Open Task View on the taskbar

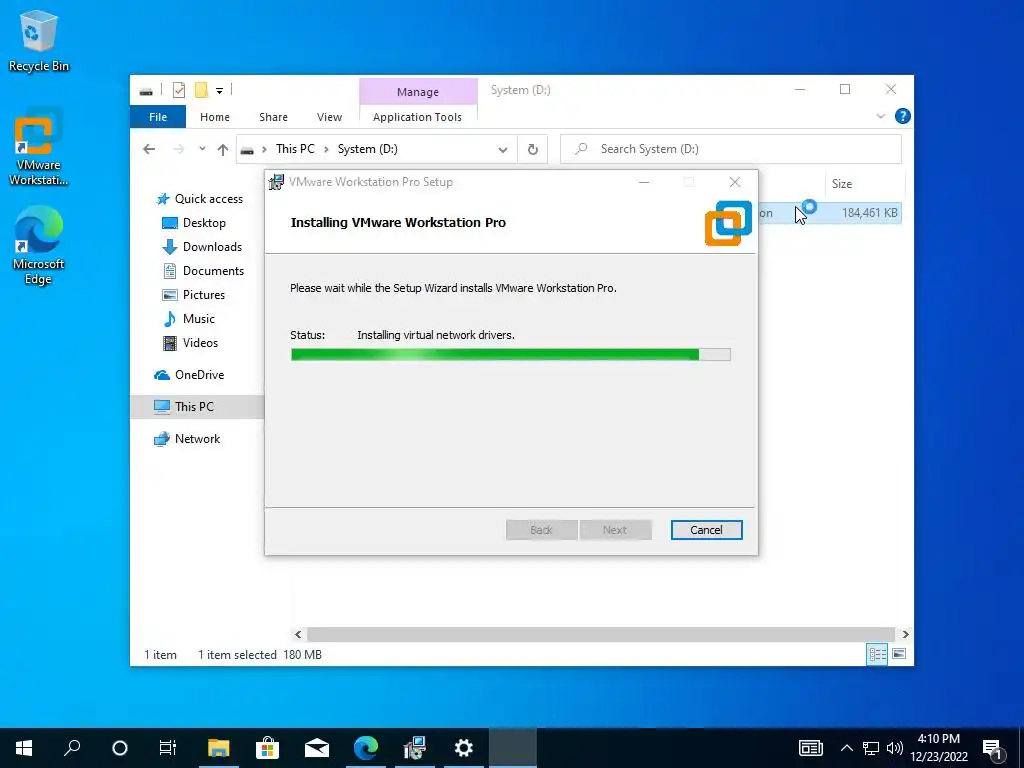(168, 748)
